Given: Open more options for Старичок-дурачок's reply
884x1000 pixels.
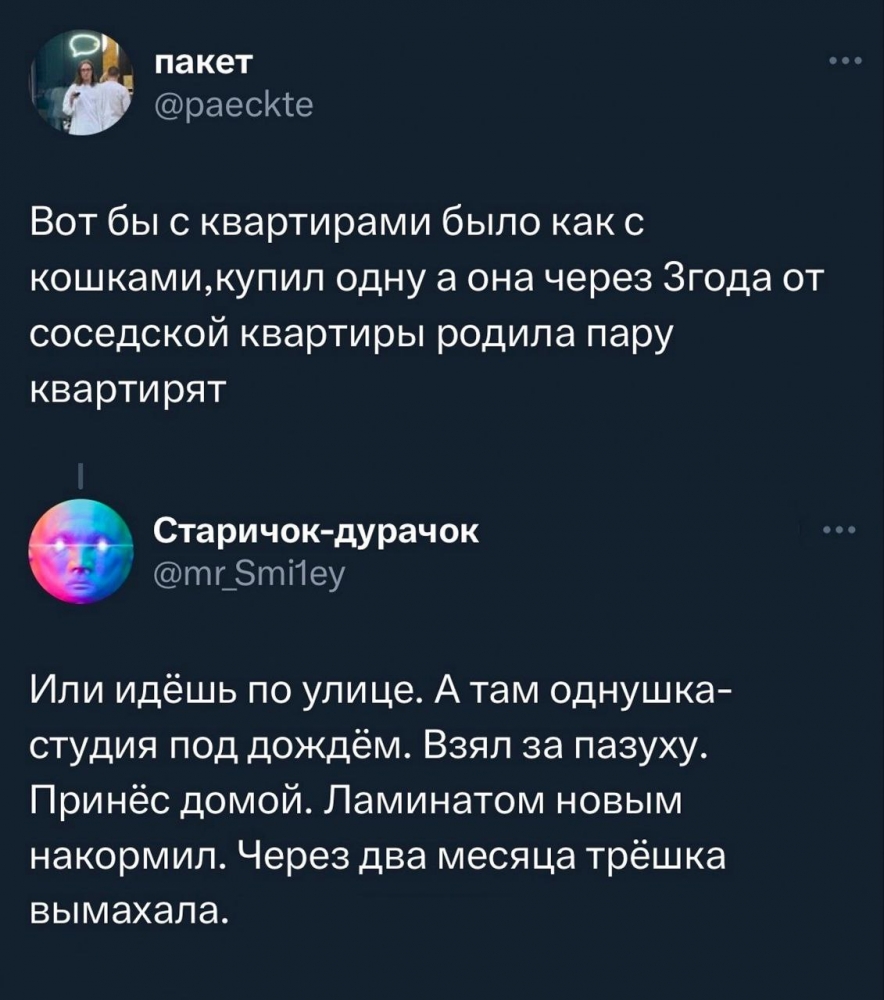Looking at the screenshot, I should click(x=842, y=530).
